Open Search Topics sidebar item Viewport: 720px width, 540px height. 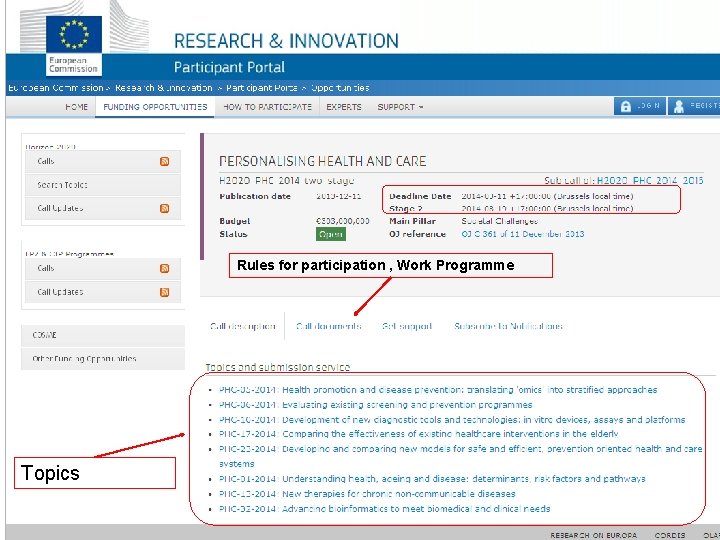coord(103,185)
